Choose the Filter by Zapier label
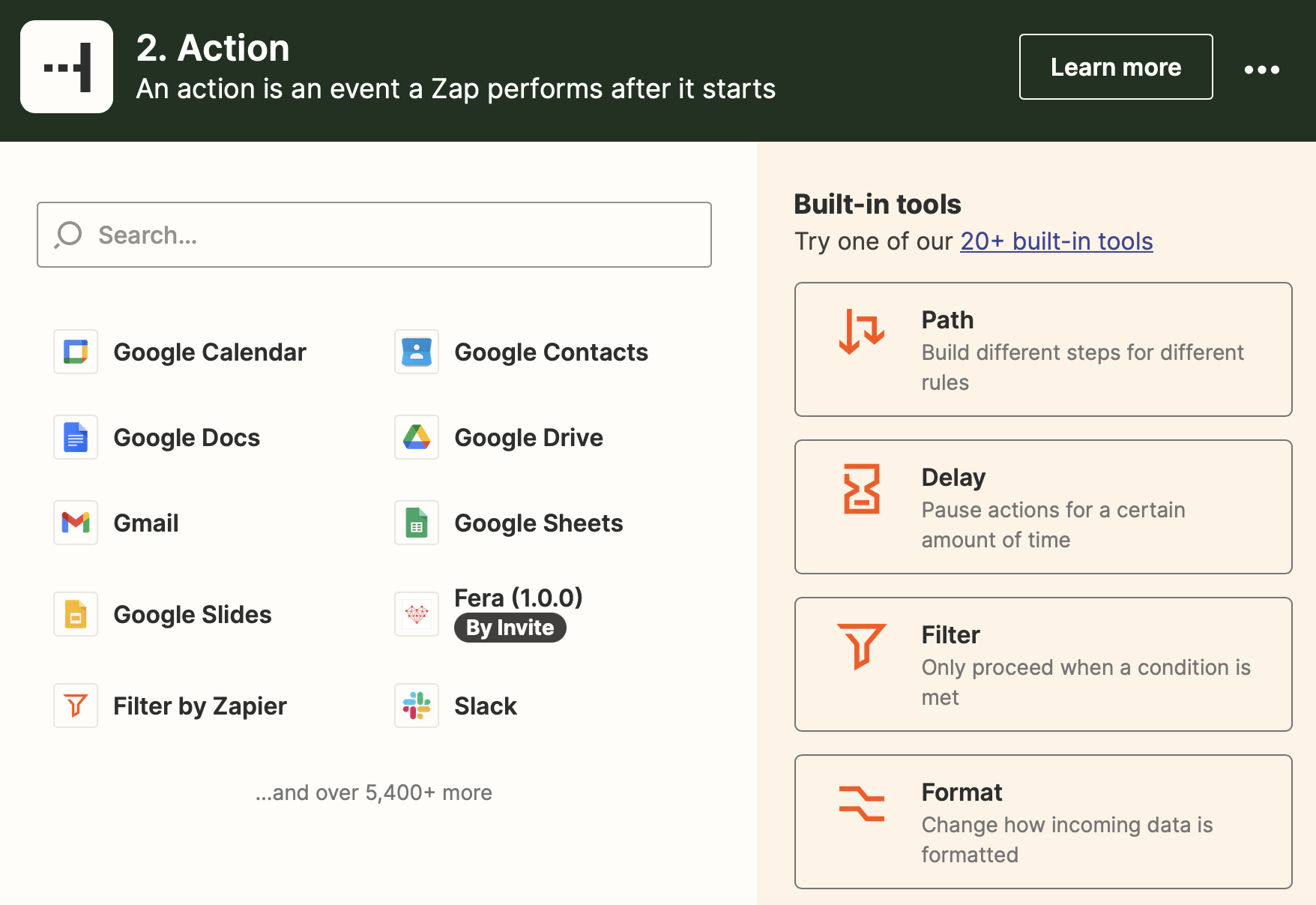 click(200, 706)
